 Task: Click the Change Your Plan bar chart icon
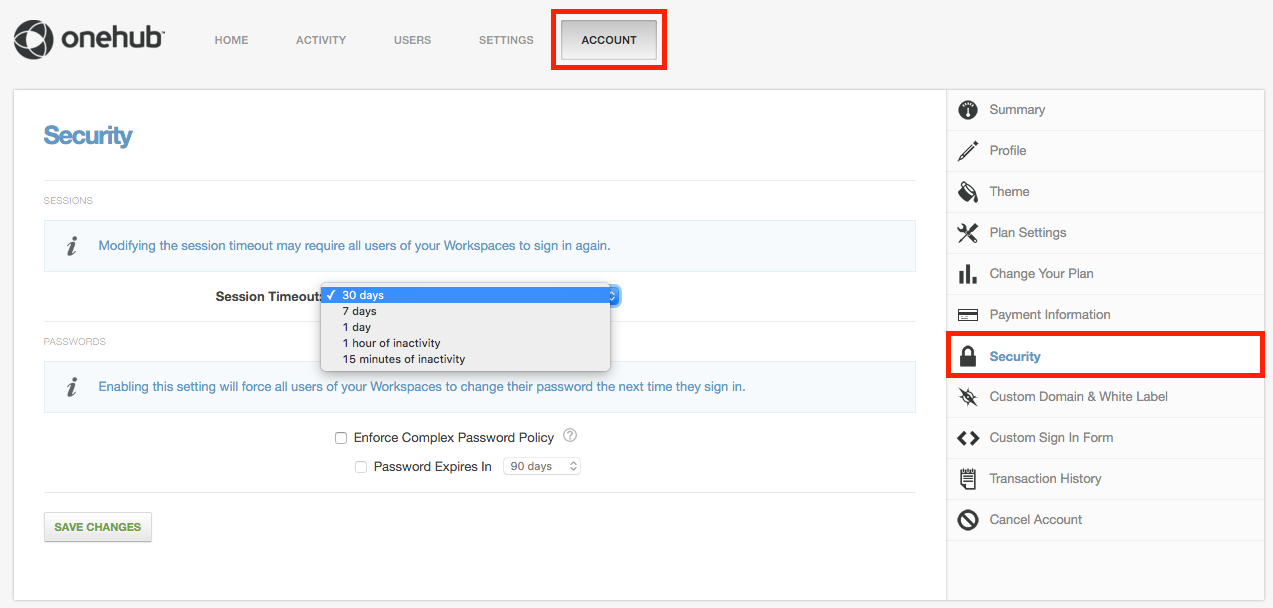pyautogui.click(x=968, y=273)
